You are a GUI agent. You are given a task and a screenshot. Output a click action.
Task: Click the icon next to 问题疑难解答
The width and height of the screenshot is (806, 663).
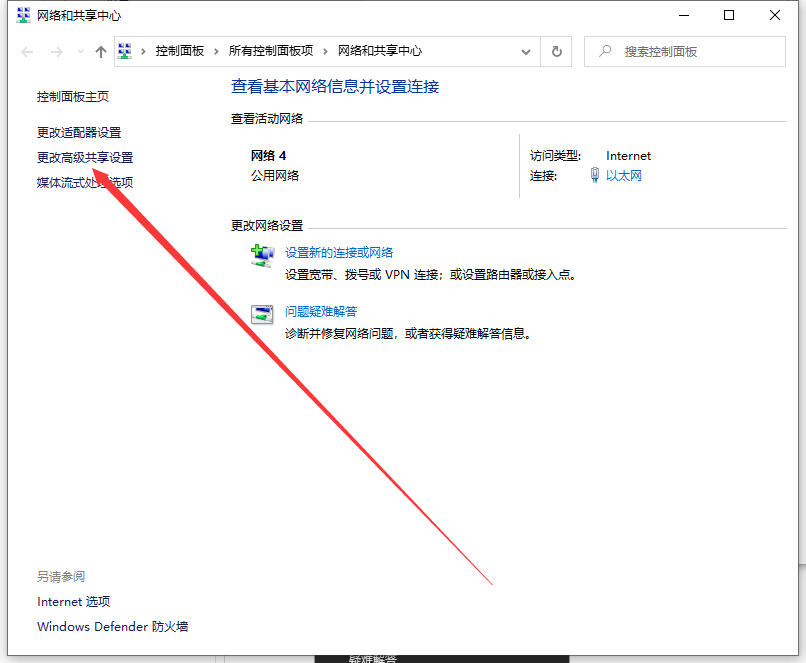pyautogui.click(x=262, y=314)
